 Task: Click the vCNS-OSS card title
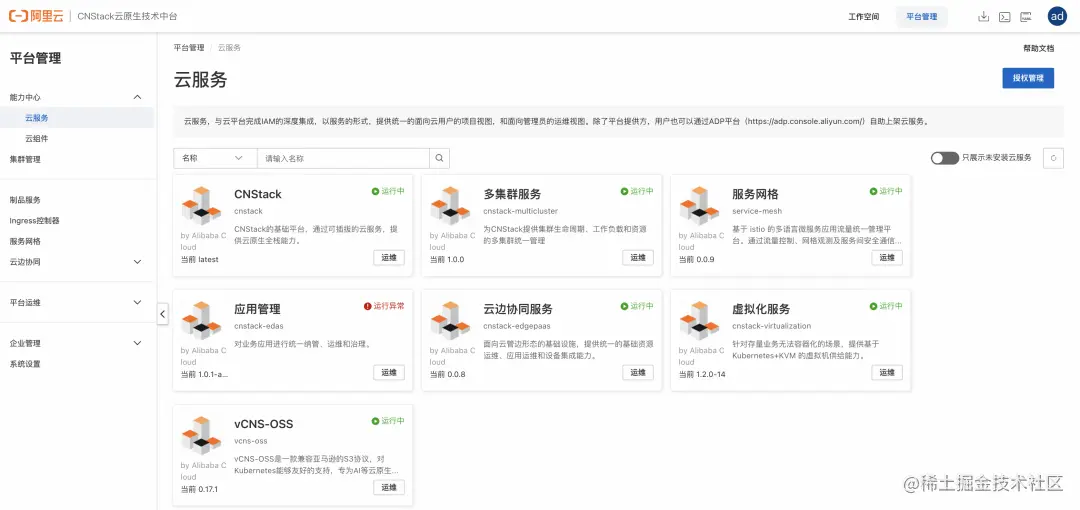[264, 424]
